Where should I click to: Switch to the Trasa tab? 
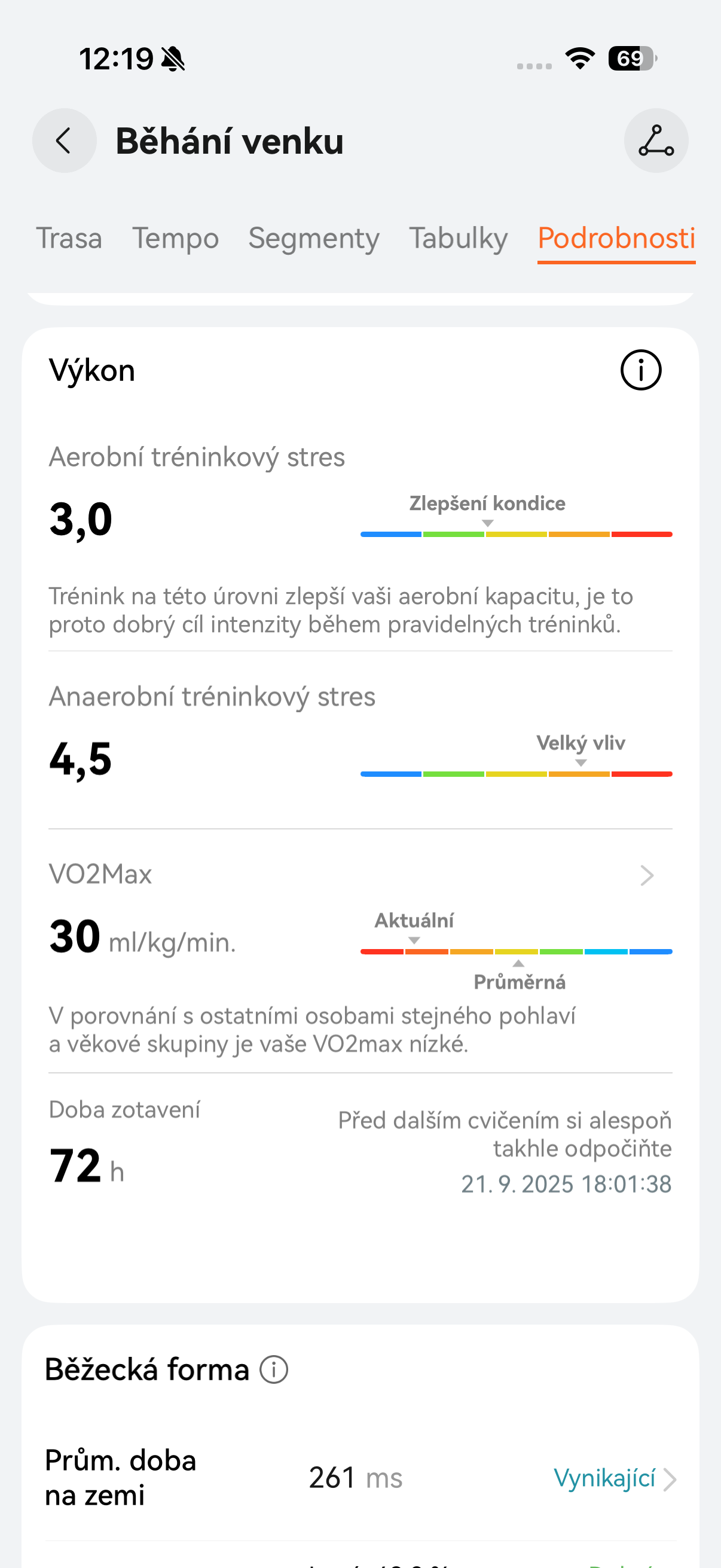coord(70,238)
